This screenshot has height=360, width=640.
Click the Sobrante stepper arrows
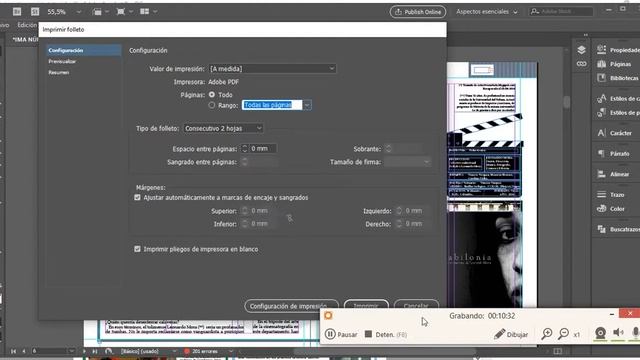[x=389, y=149]
